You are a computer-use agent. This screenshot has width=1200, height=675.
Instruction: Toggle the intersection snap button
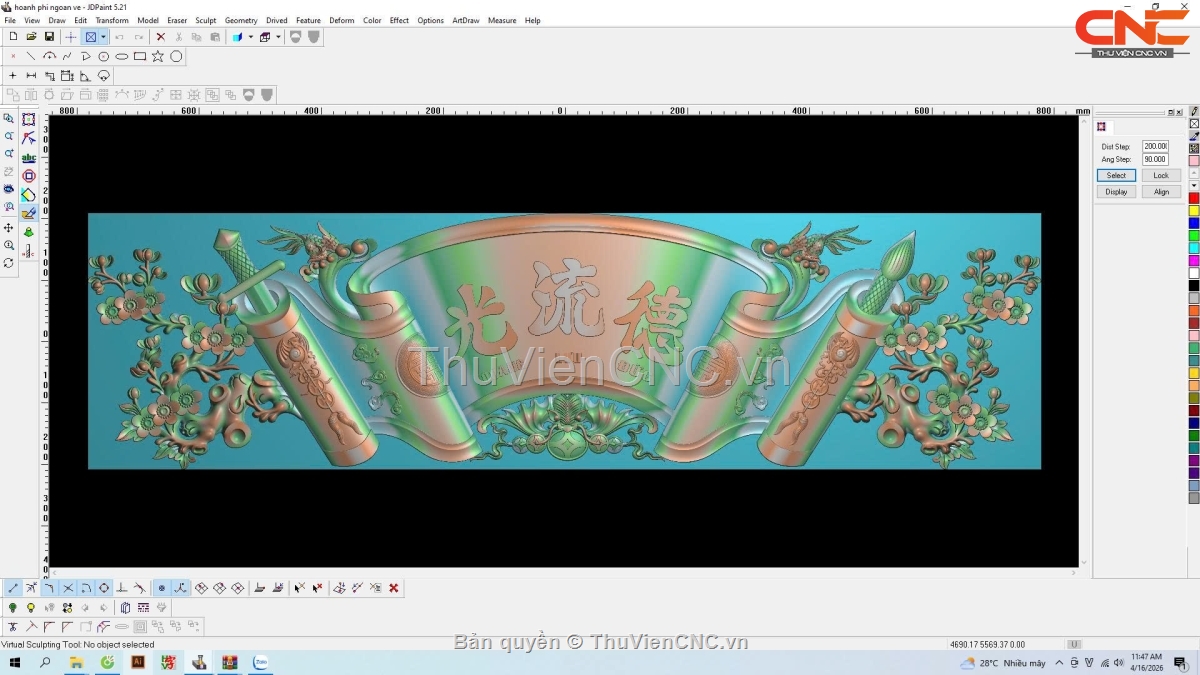(68, 588)
